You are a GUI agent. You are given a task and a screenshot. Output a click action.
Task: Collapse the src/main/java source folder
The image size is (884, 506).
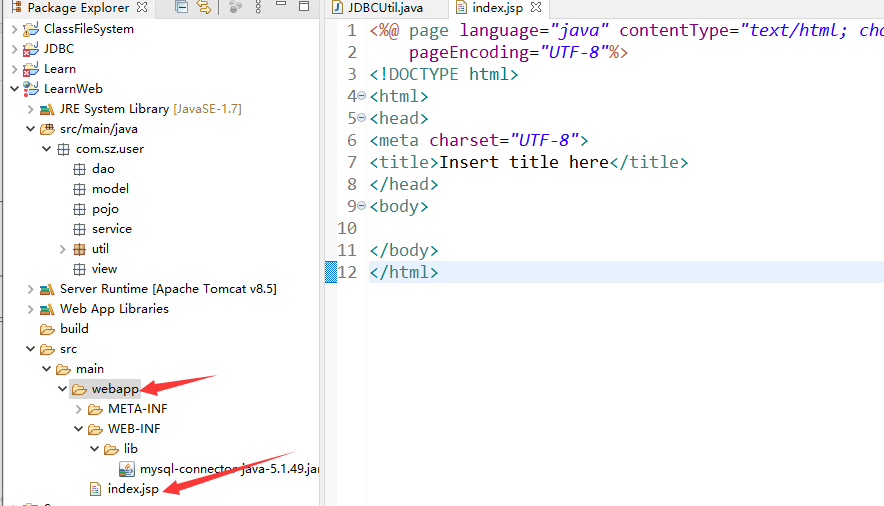coord(30,128)
